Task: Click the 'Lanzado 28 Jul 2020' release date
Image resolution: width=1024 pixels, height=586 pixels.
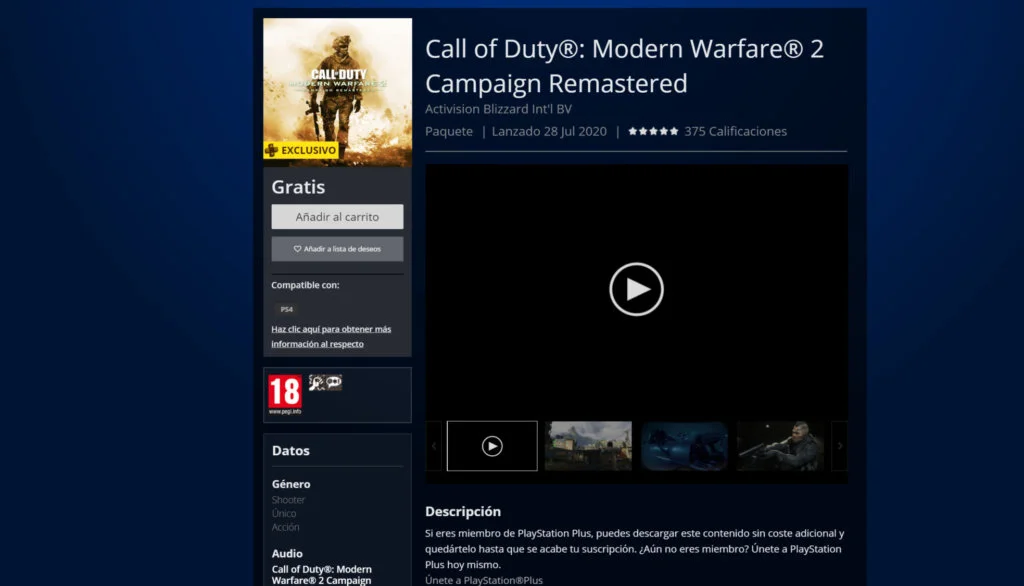Action: coord(549,131)
